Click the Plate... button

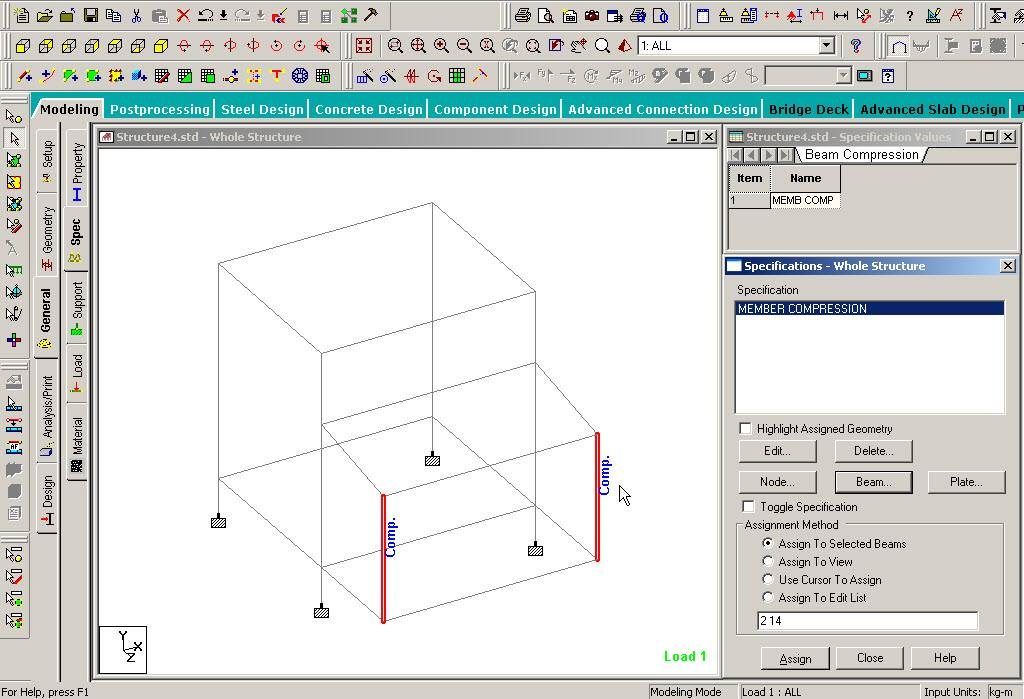966,482
